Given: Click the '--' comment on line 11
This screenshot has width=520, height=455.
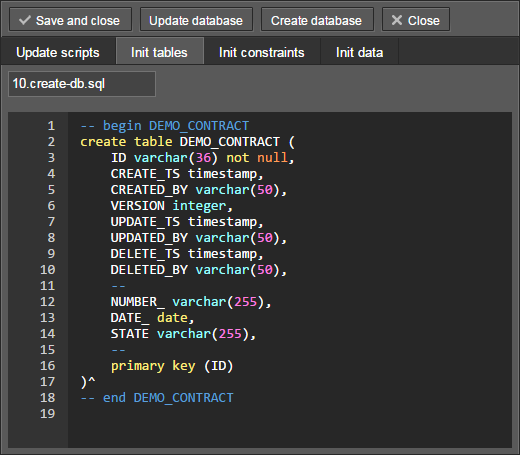Looking at the screenshot, I should tap(118, 286).
